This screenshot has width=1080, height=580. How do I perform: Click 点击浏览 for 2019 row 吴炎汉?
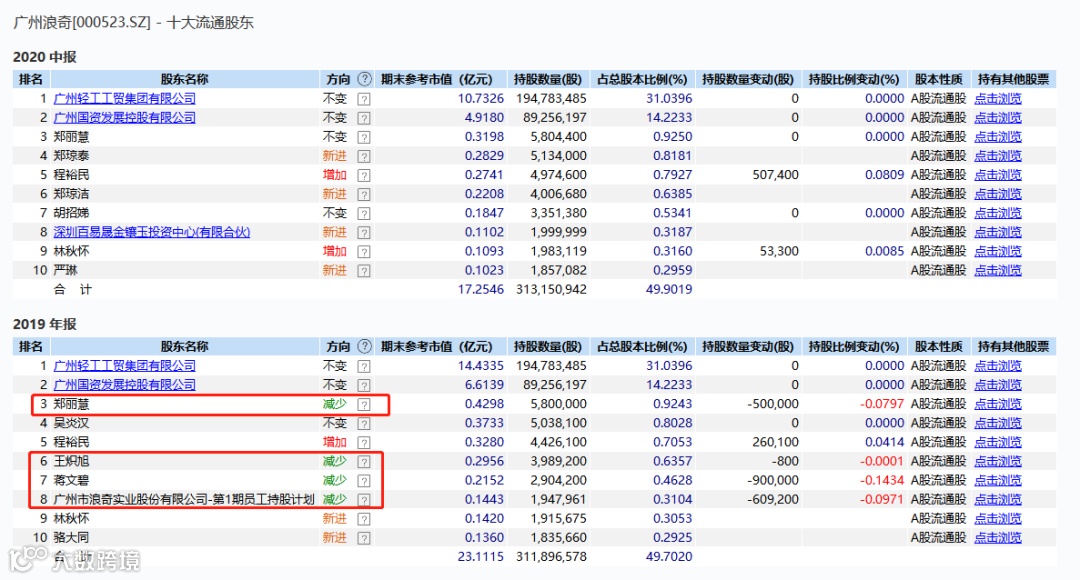tap(998, 423)
